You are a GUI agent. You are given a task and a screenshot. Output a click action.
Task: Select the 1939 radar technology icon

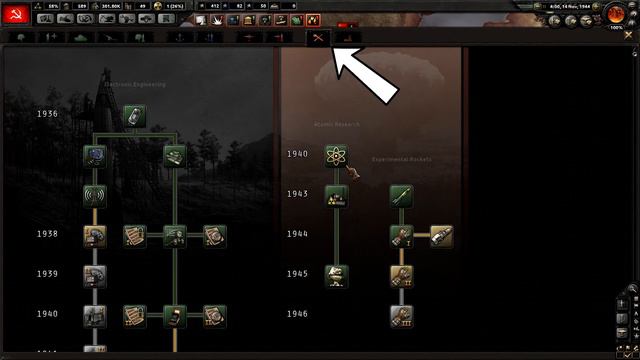[95, 276]
